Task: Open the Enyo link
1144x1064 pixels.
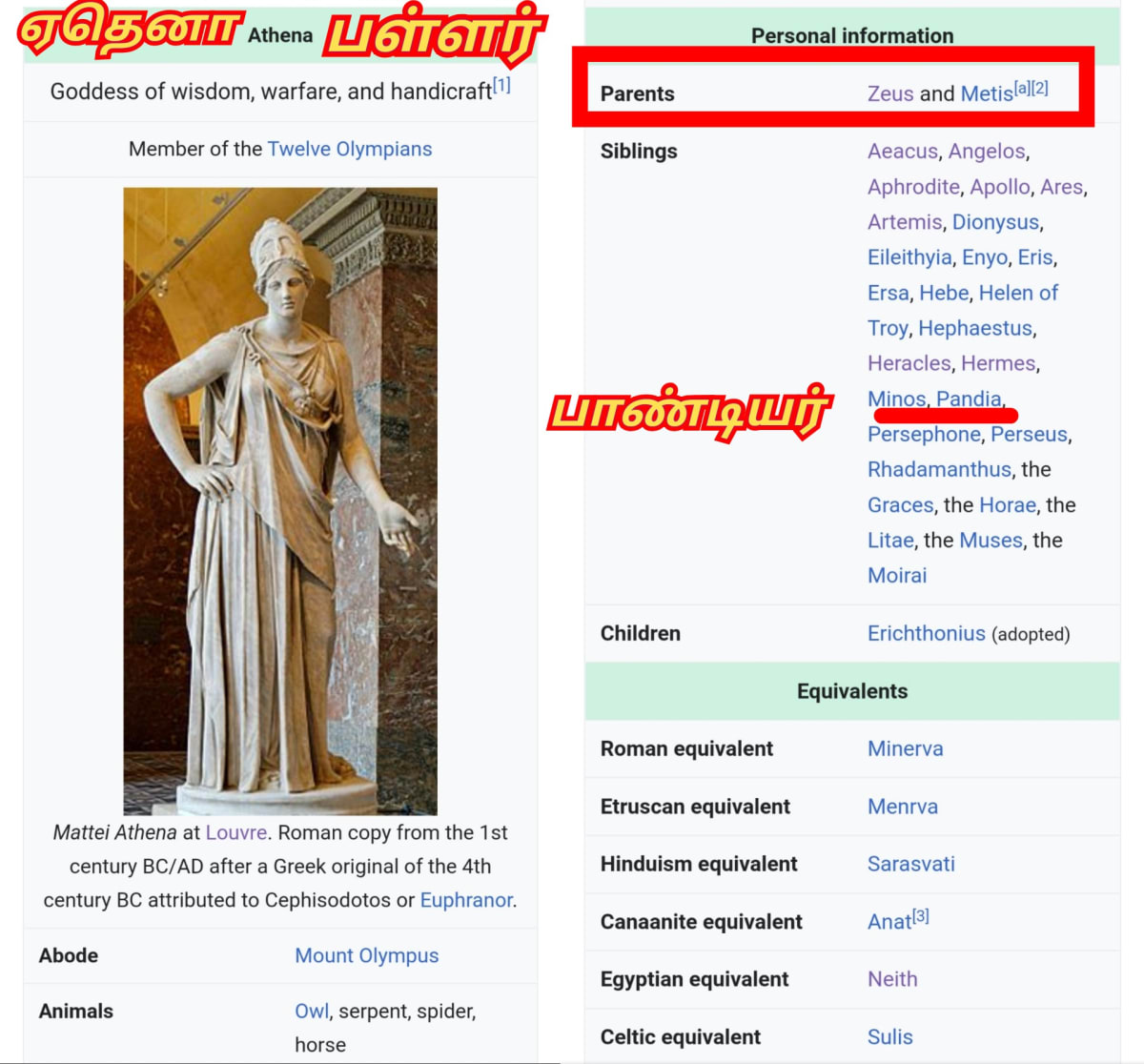Action: click(x=985, y=257)
